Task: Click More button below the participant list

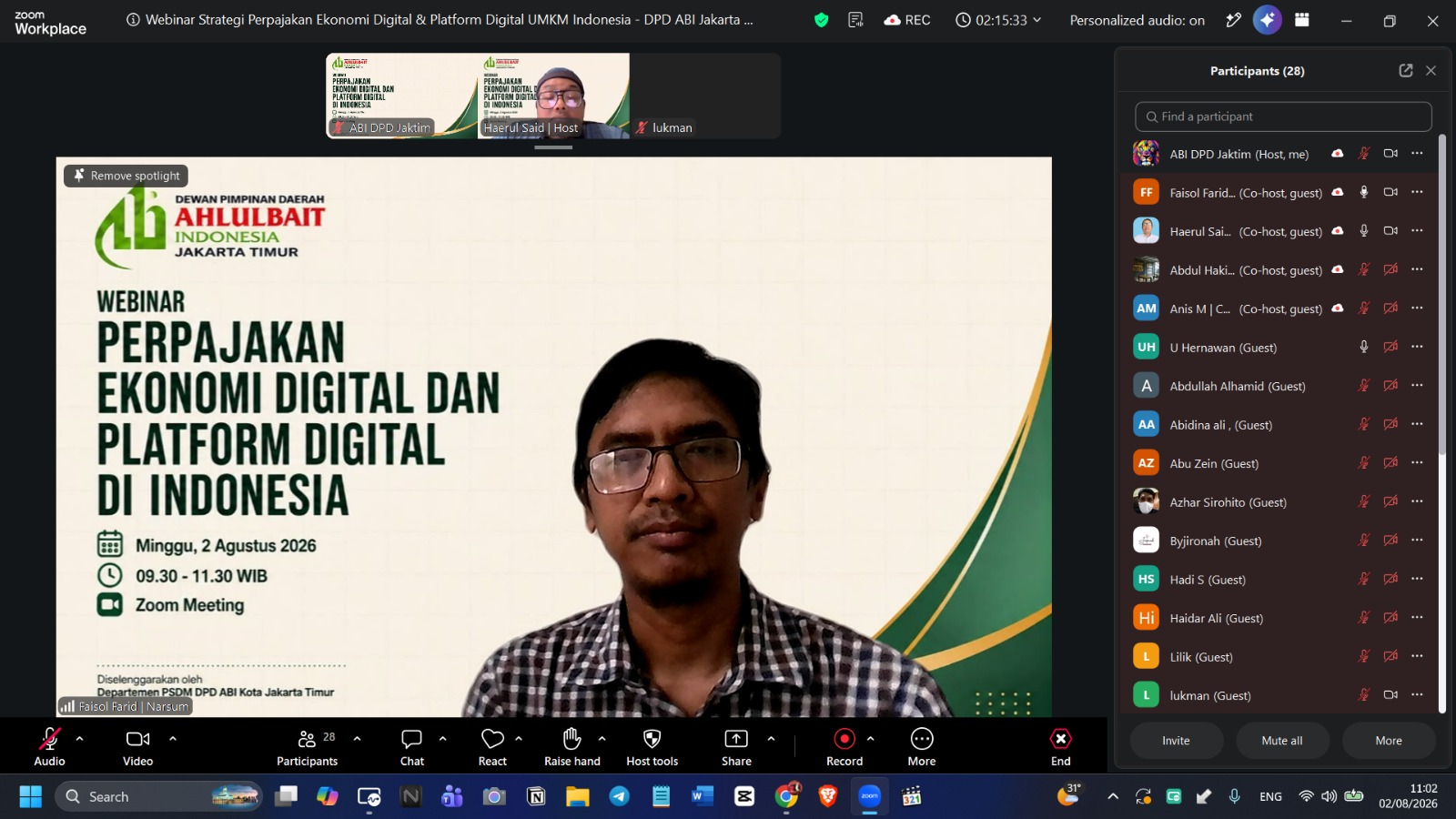Action: 1389,741
